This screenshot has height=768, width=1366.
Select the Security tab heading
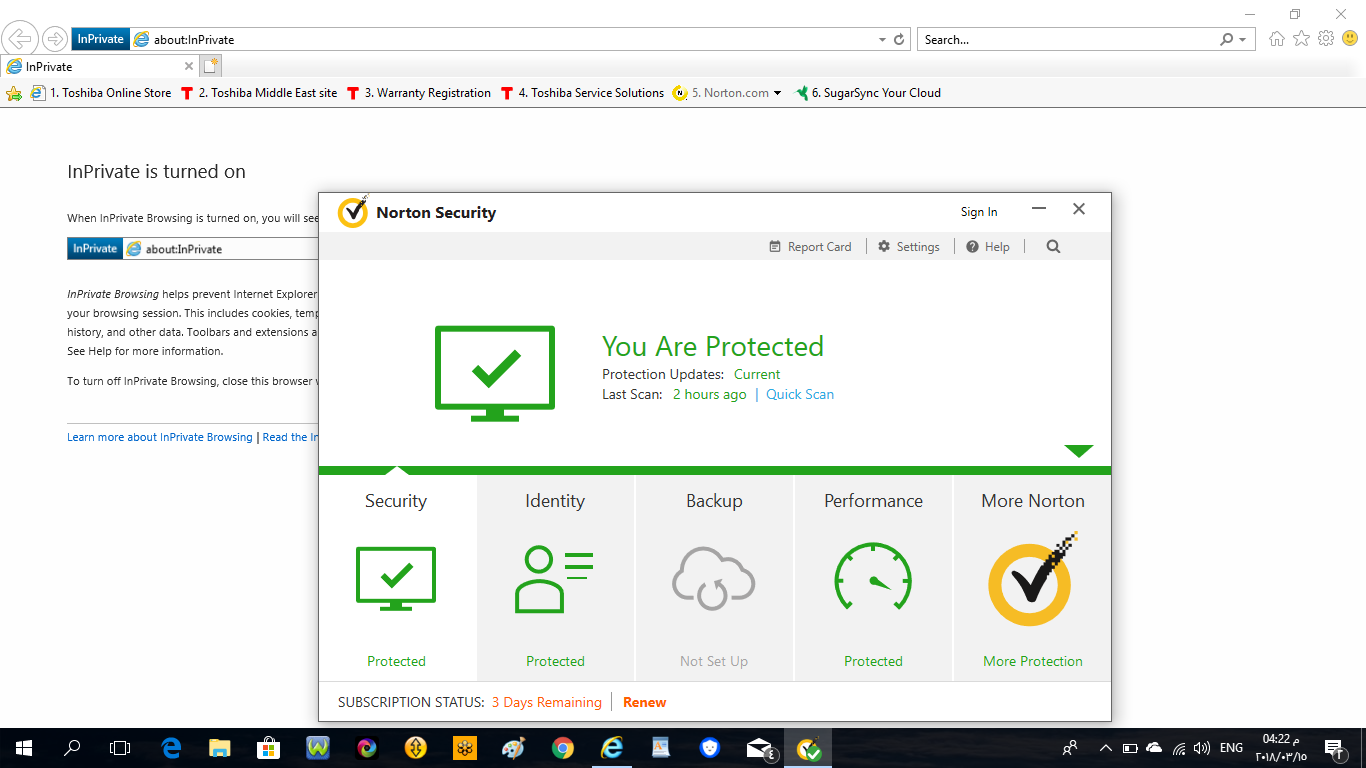396,501
